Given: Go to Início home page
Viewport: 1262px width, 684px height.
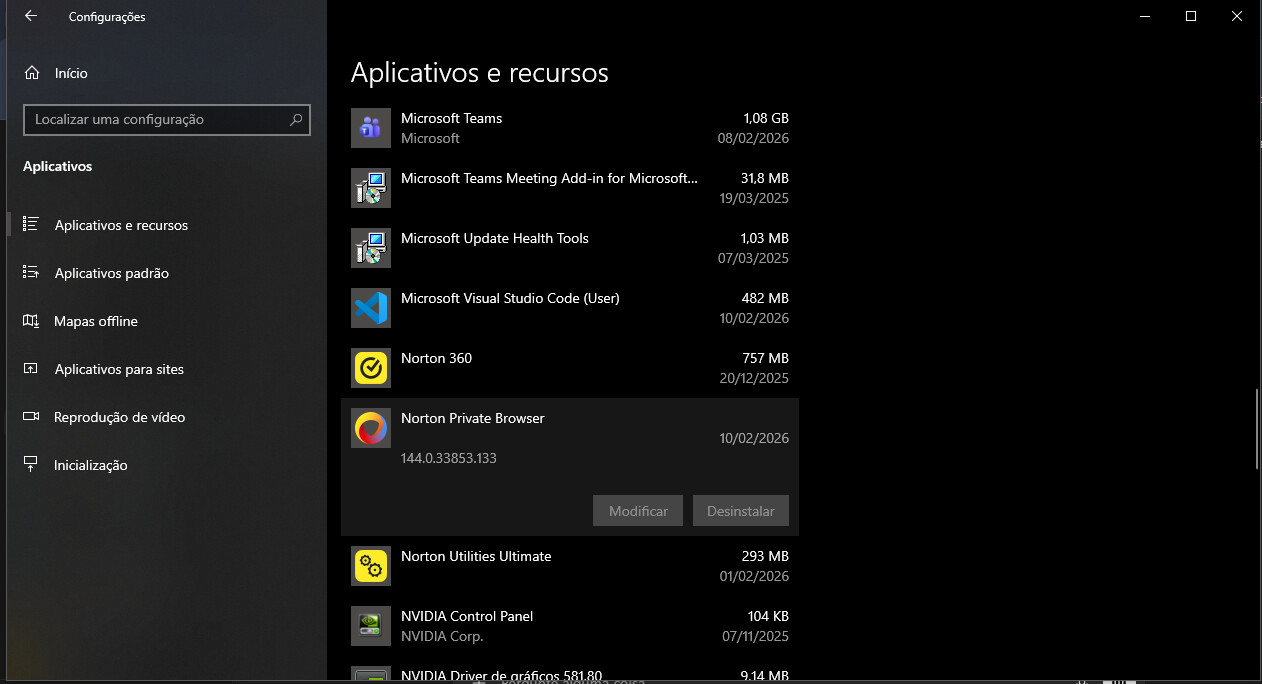Looking at the screenshot, I should coord(70,73).
